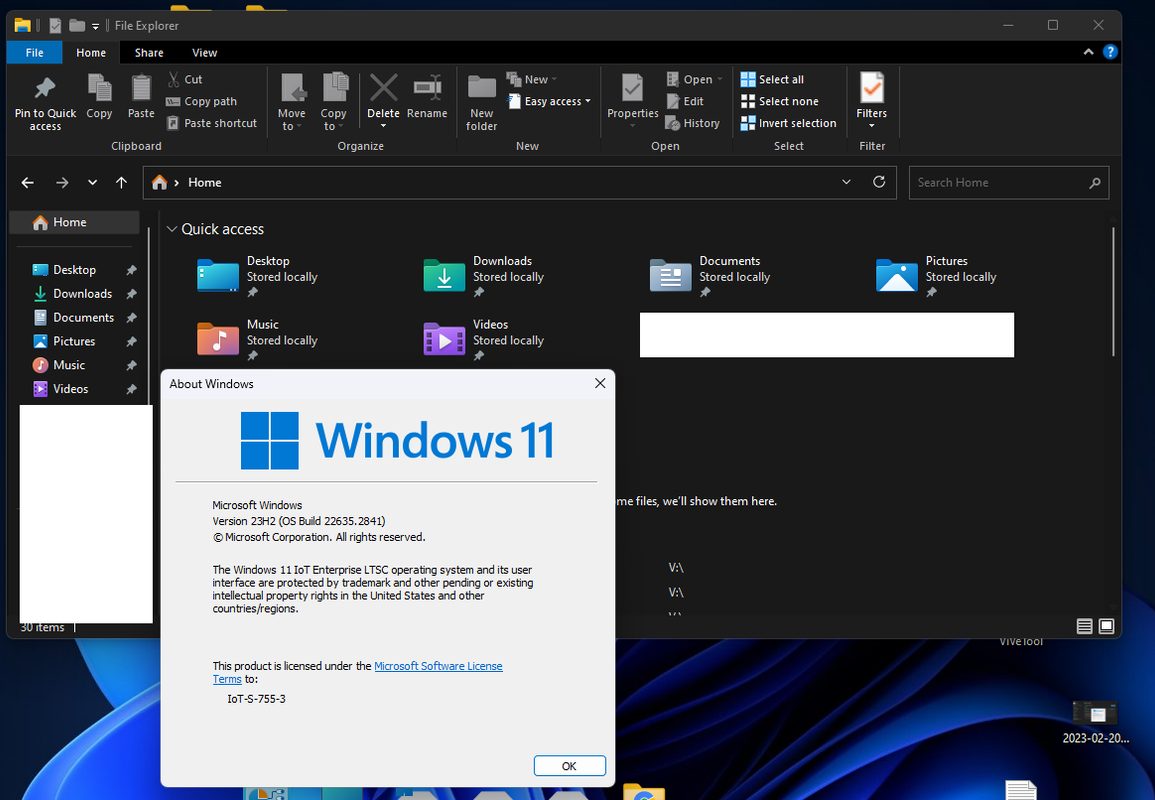Click the Home address bar path
This screenshot has height=800, width=1155.
click(x=204, y=183)
